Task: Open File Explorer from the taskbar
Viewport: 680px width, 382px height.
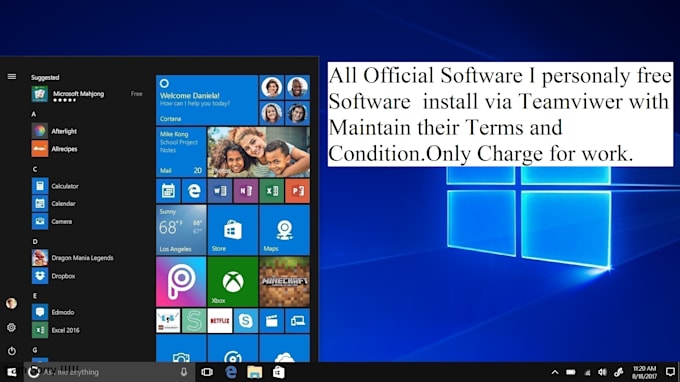Action: coord(255,372)
